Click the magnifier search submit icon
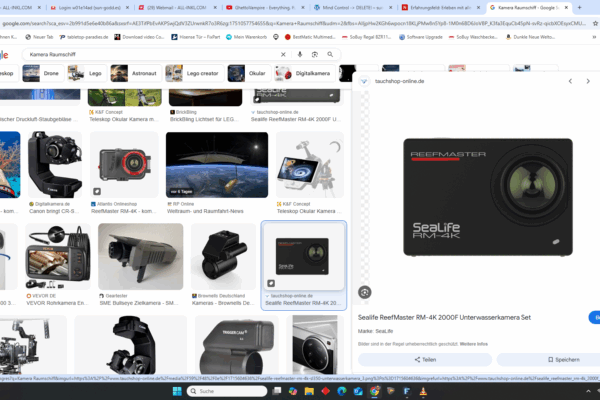 pos(330,54)
